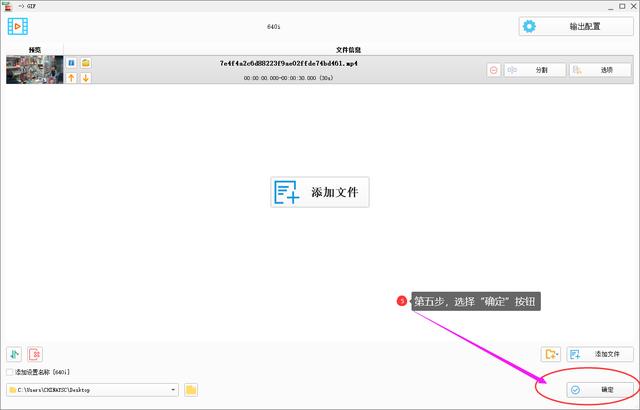Open the file's folder icon in row
640x410 pixels.
pyautogui.click(x=86, y=63)
